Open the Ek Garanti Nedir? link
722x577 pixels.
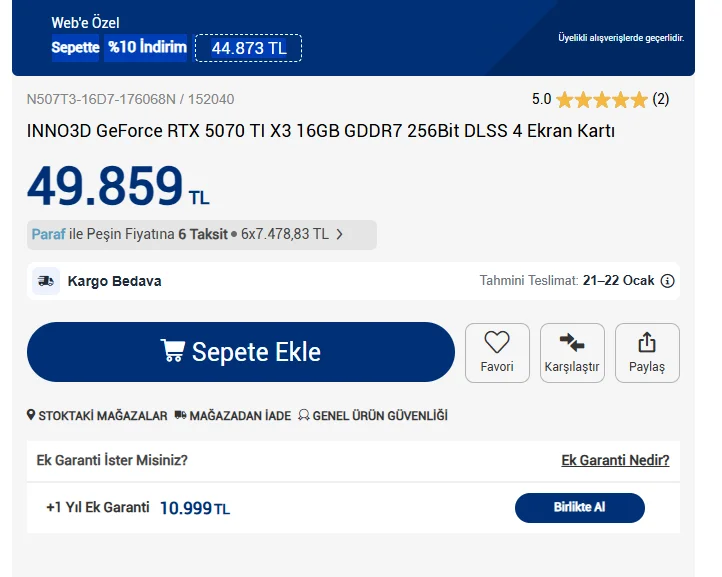[x=615, y=460]
